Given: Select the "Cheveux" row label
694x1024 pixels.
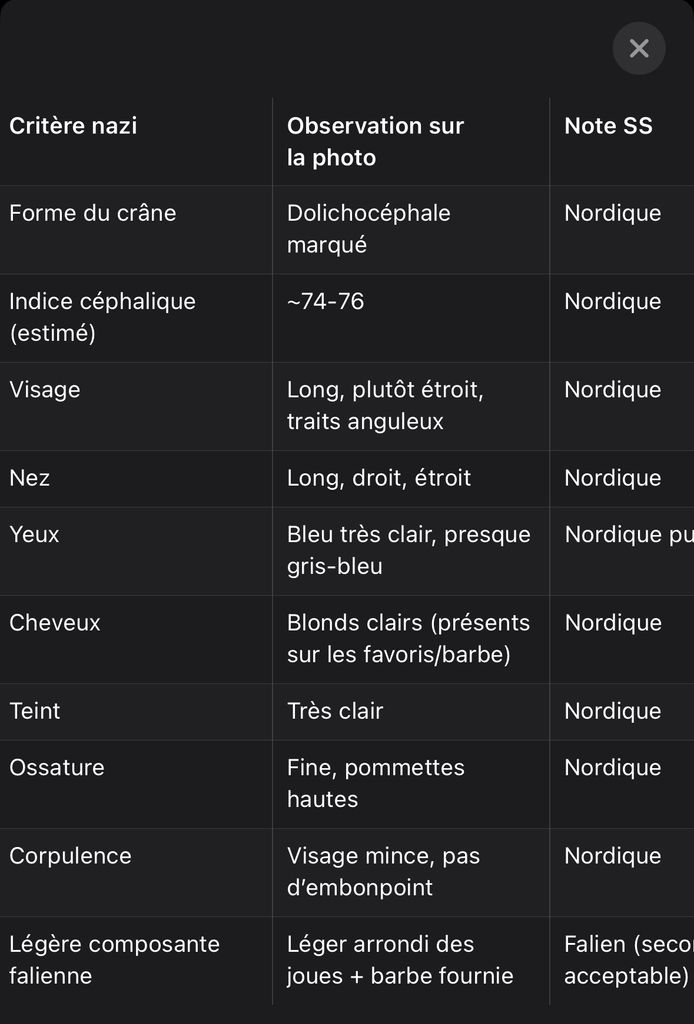Looking at the screenshot, I should click(55, 622).
